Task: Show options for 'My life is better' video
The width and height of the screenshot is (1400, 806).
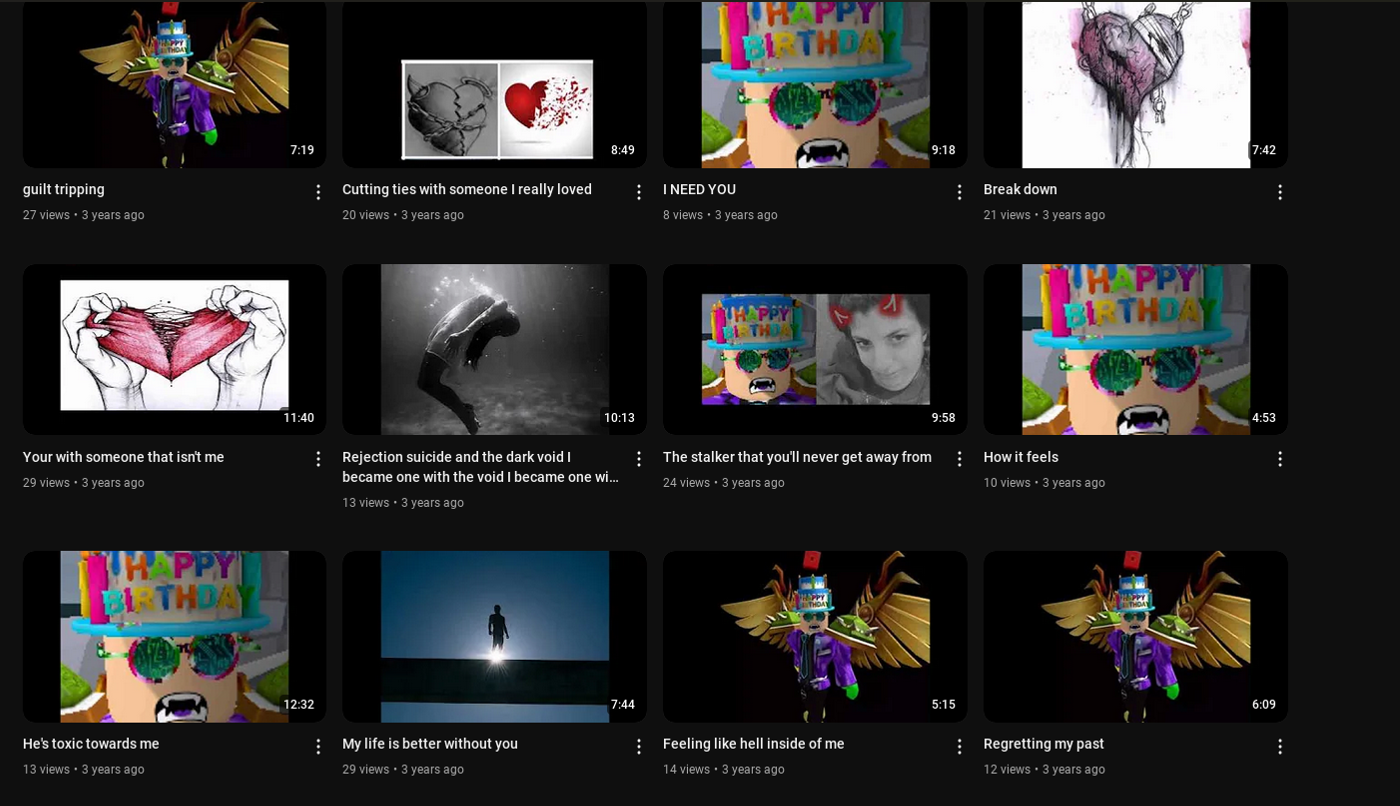Action: tap(639, 747)
